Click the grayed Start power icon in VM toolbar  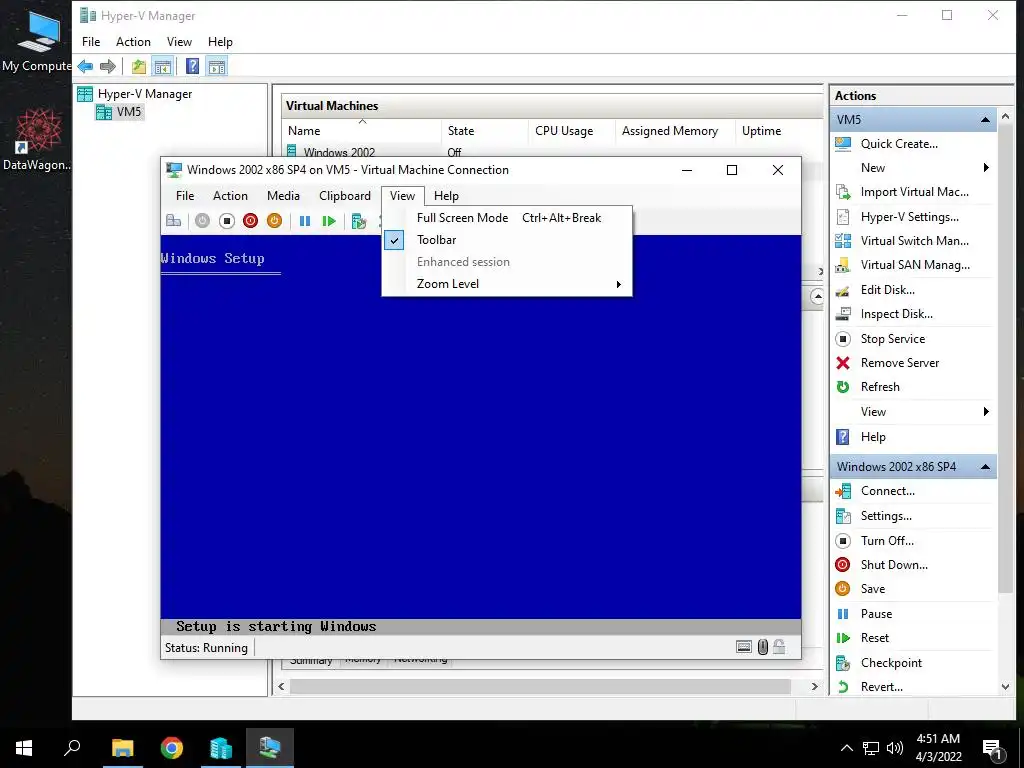202,221
